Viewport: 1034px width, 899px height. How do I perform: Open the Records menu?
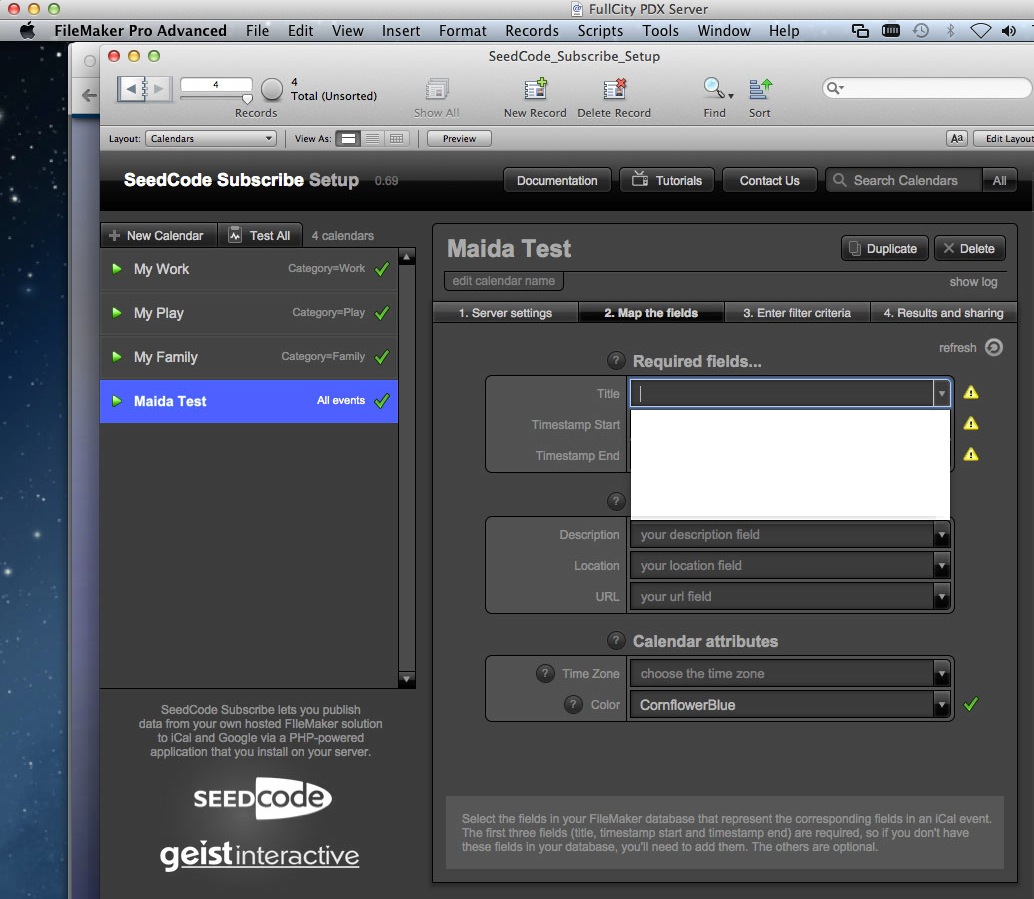tap(532, 30)
